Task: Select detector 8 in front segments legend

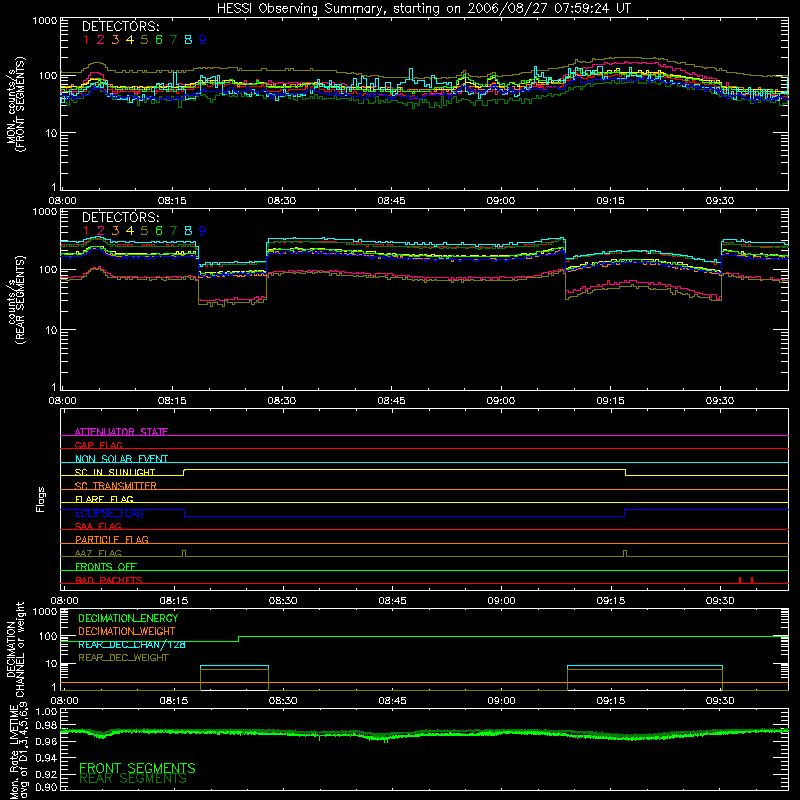Action: pyautogui.click(x=188, y=40)
